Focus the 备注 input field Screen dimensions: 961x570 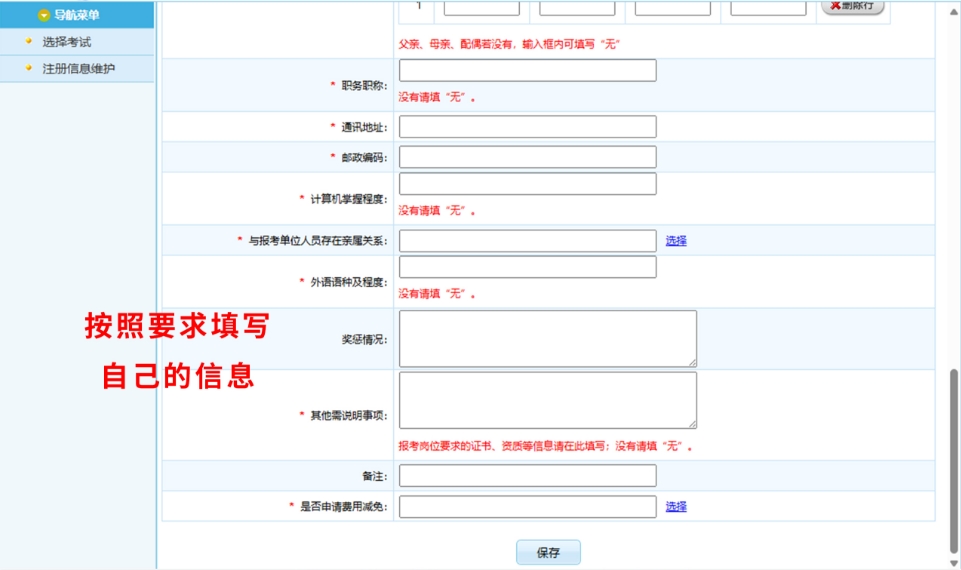tap(527, 476)
